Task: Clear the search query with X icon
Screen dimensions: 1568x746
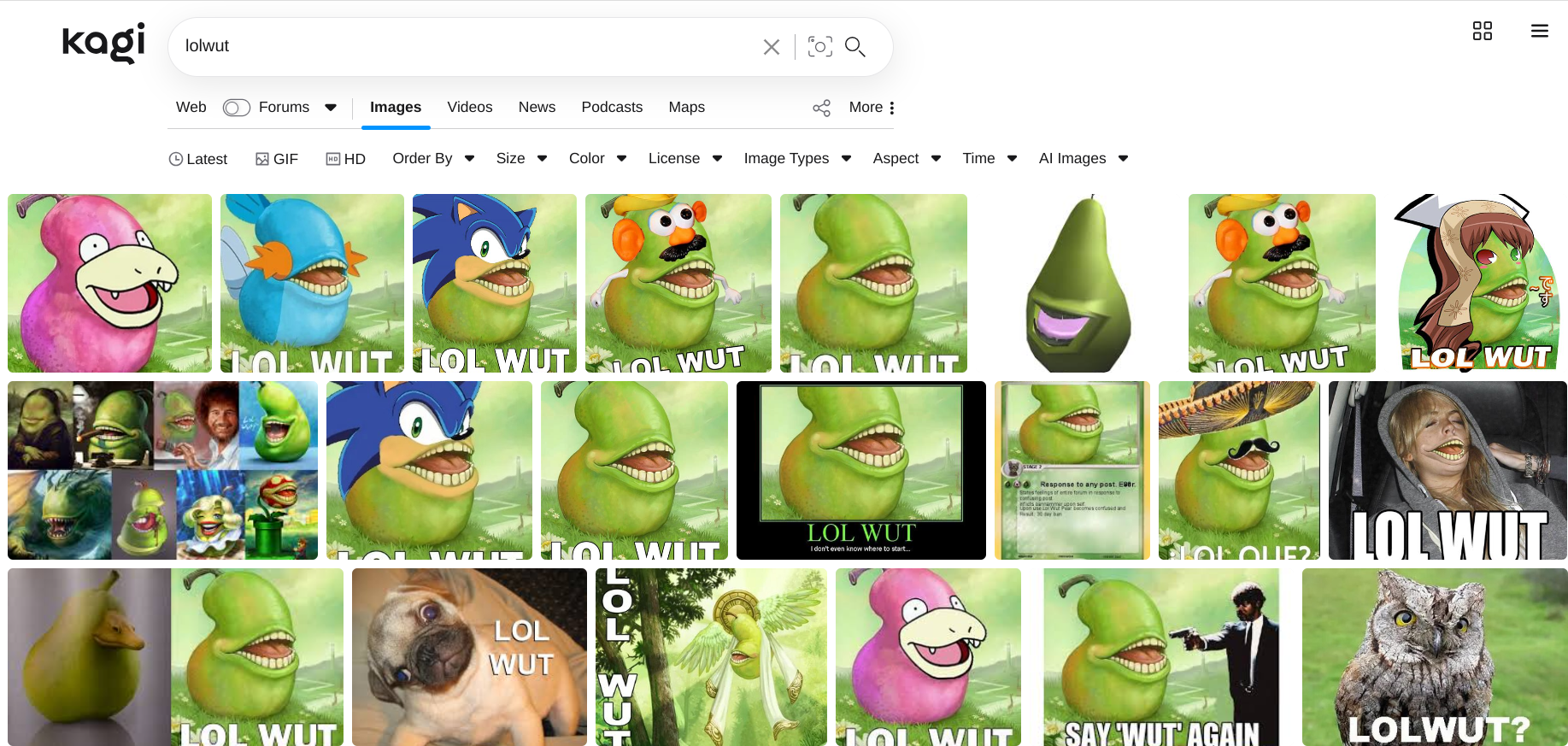Action: [772, 47]
